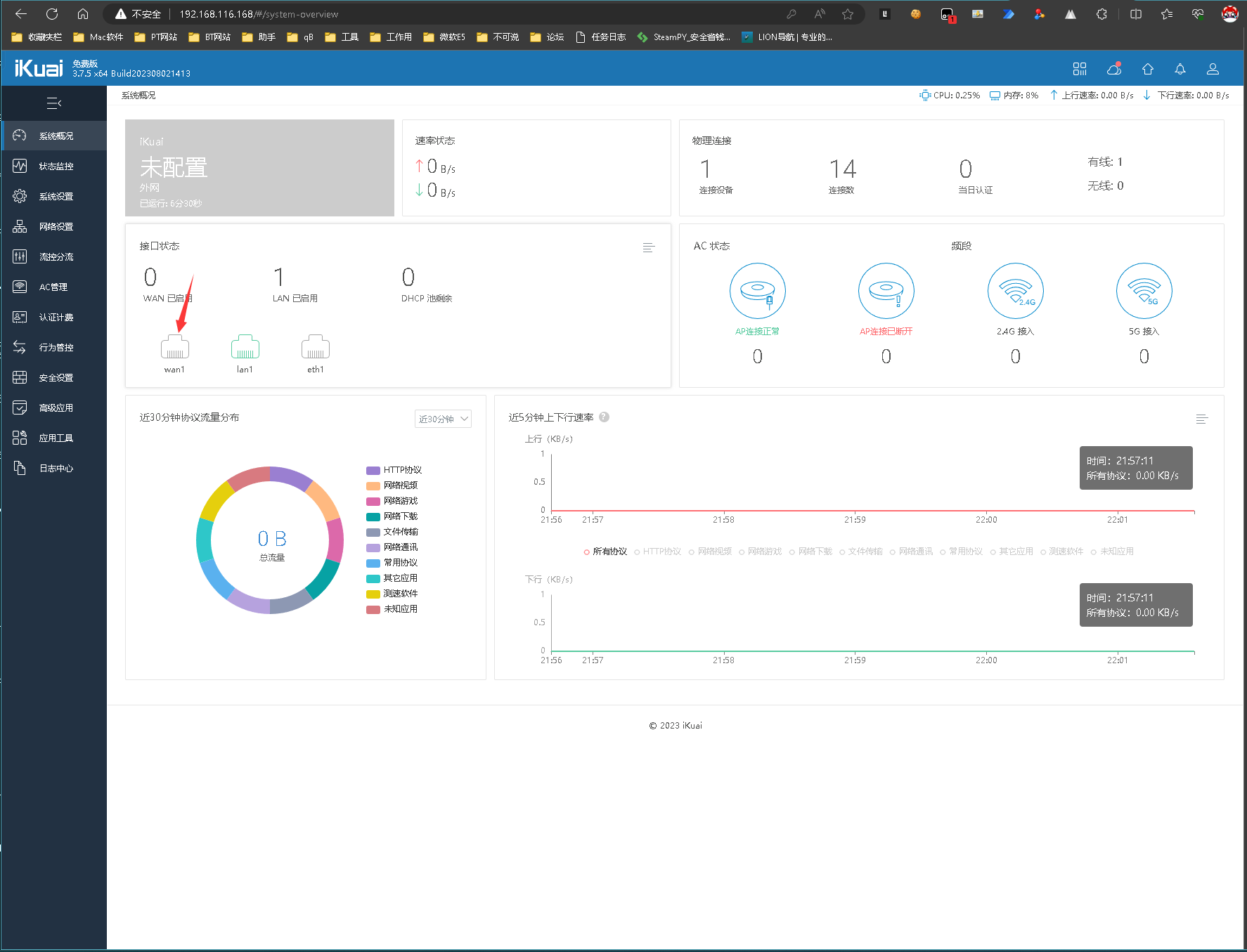Click the help icon beside 近5分钟上下行速率
Image resolution: width=1247 pixels, height=952 pixels.
604,417
